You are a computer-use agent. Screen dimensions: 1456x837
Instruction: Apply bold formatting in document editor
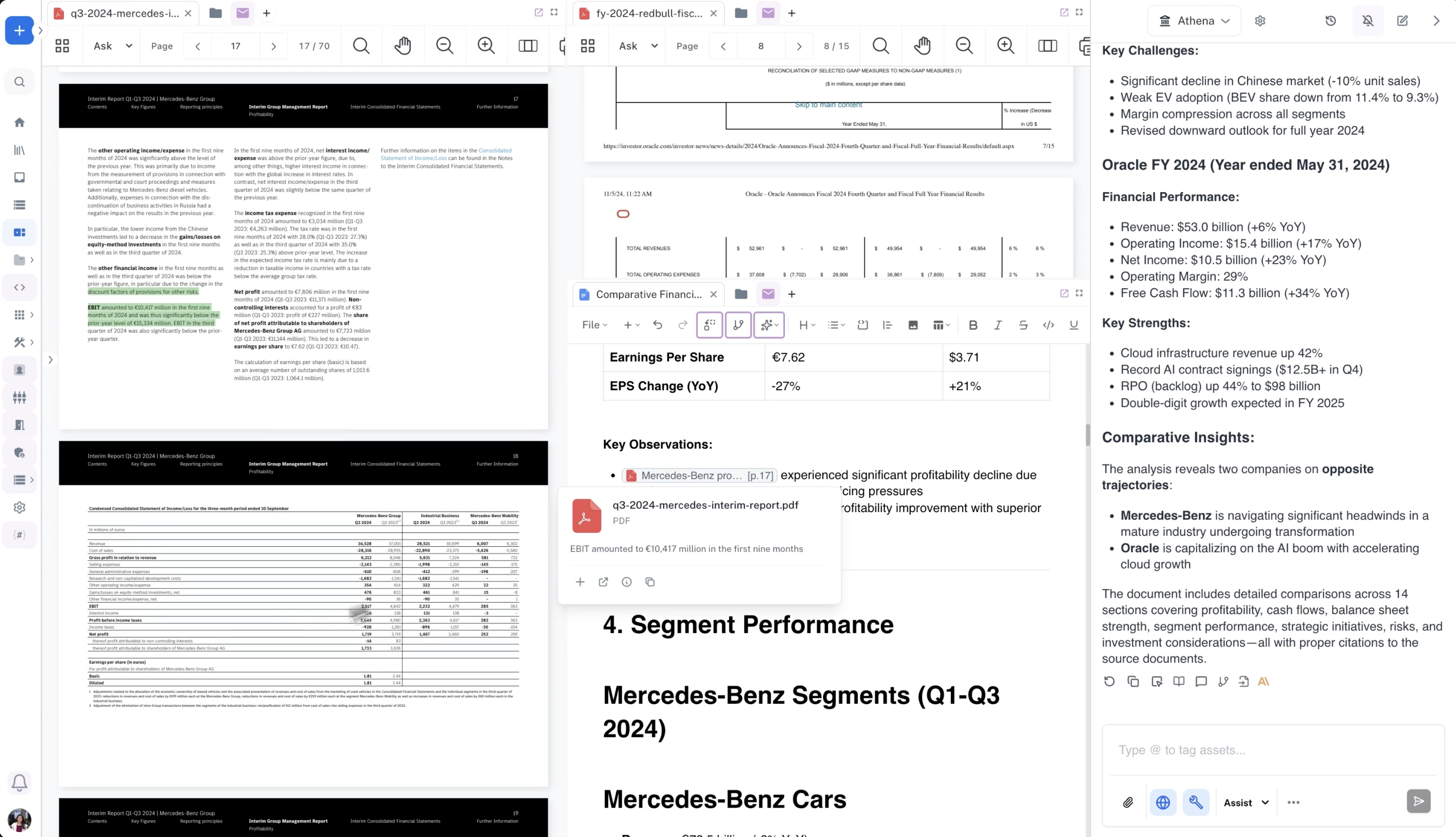[973, 325]
